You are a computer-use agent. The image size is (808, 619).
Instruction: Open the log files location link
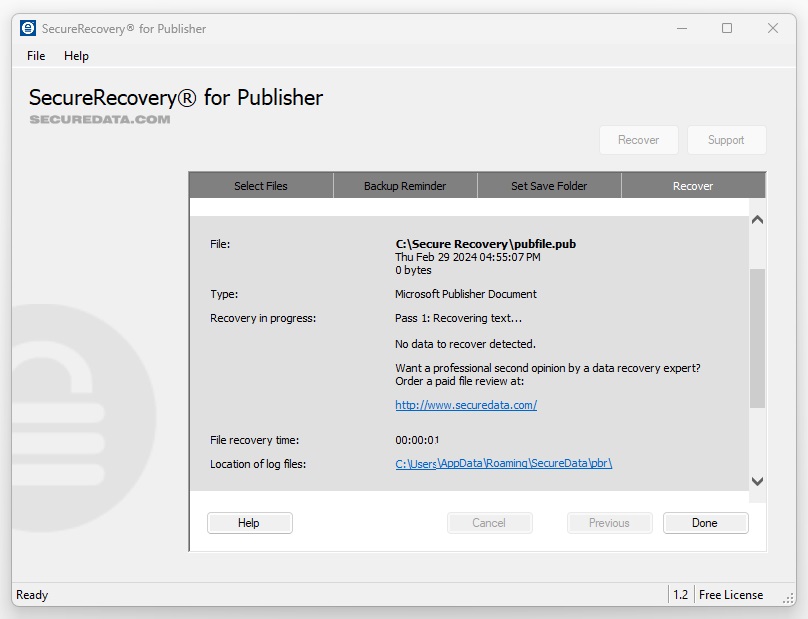click(503, 464)
